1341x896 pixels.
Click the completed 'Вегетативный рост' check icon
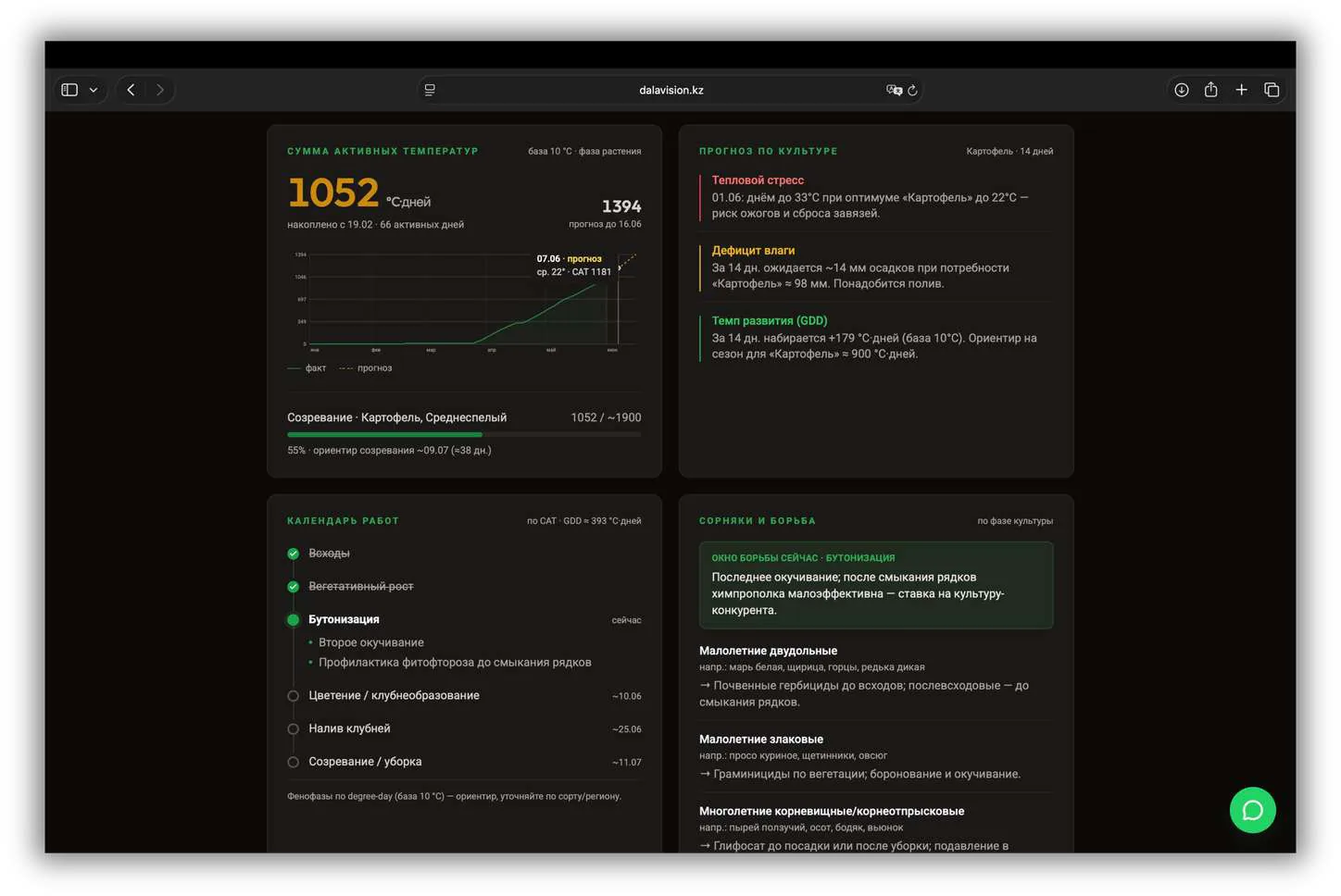(293, 587)
